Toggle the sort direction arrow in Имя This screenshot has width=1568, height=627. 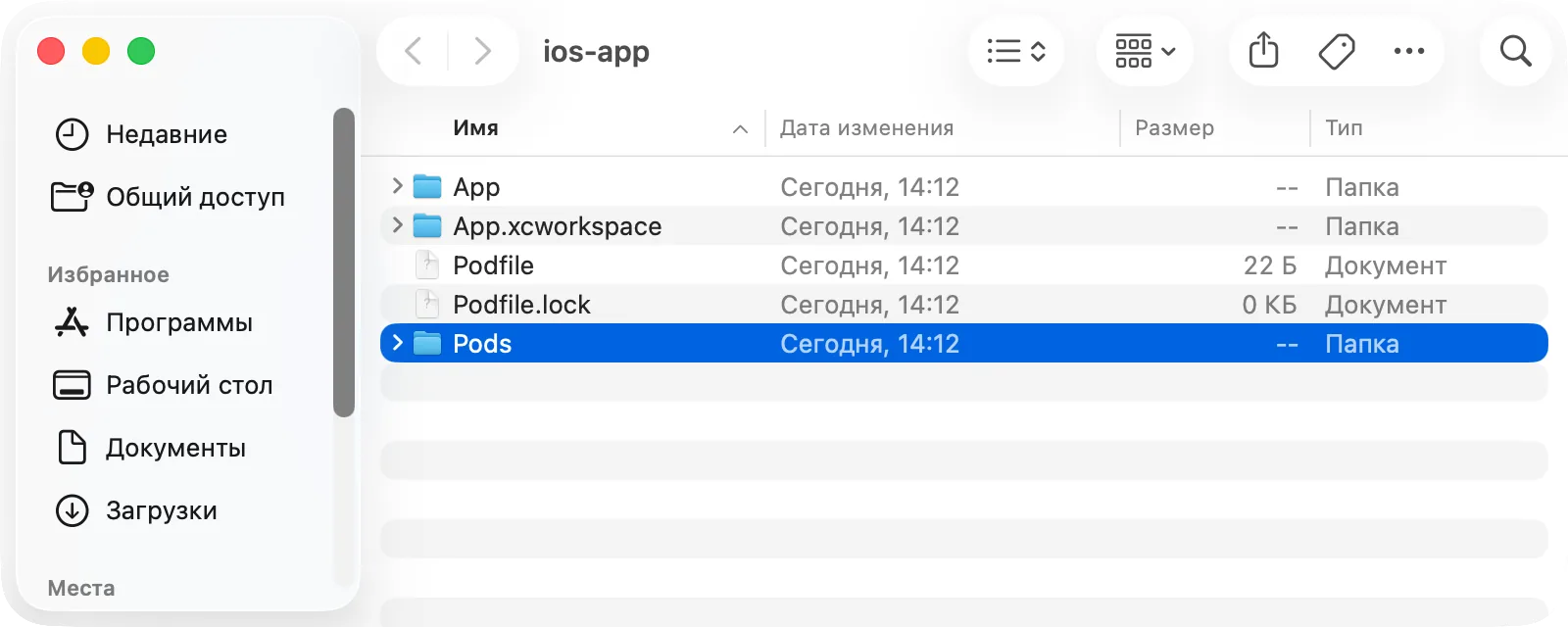tap(740, 129)
